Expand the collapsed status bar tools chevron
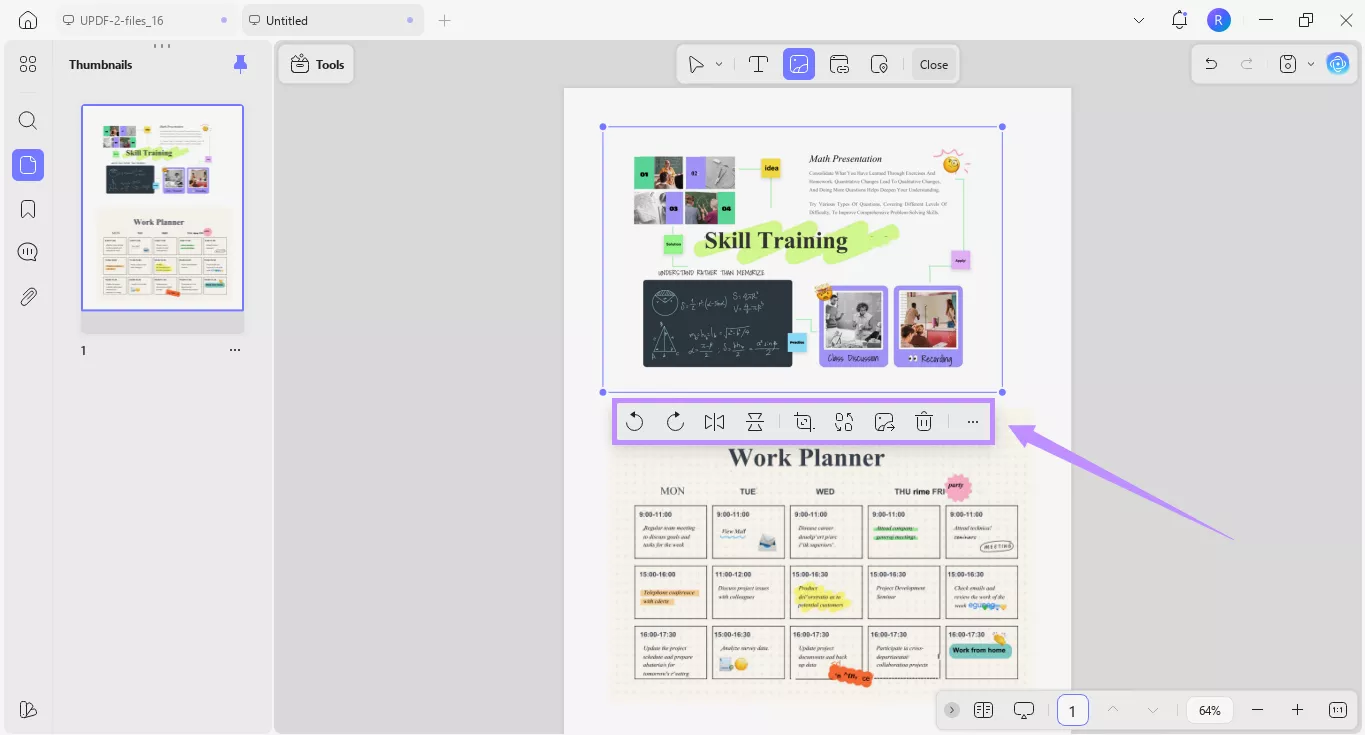1365x735 pixels. pyautogui.click(x=951, y=709)
